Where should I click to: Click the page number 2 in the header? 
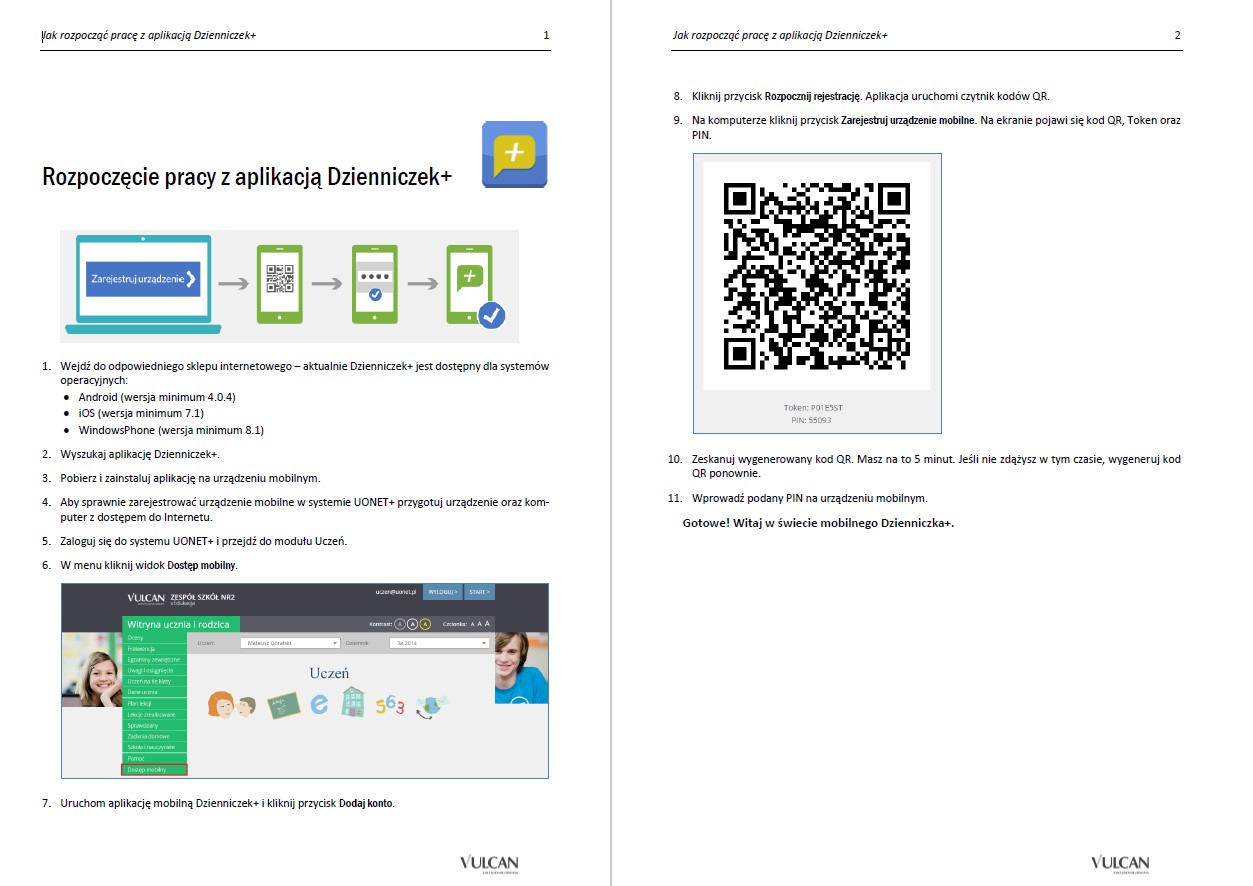click(x=1178, y=35)
